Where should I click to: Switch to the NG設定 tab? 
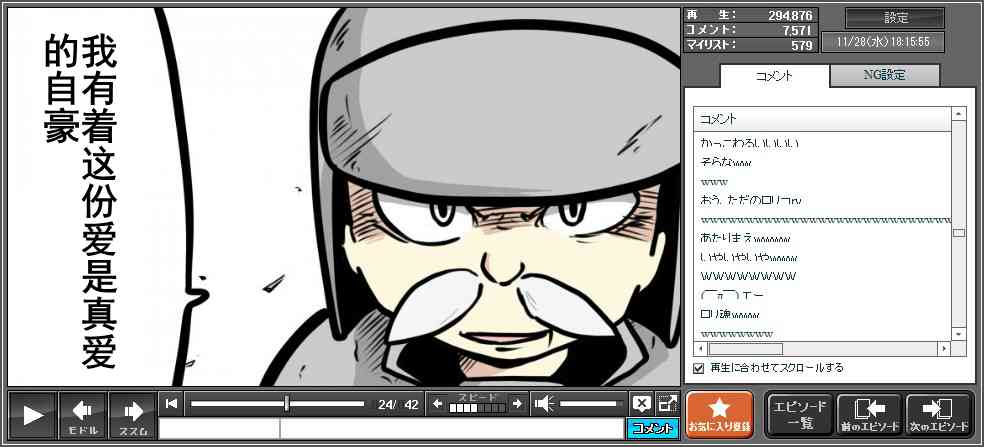[x=885, y=75]
